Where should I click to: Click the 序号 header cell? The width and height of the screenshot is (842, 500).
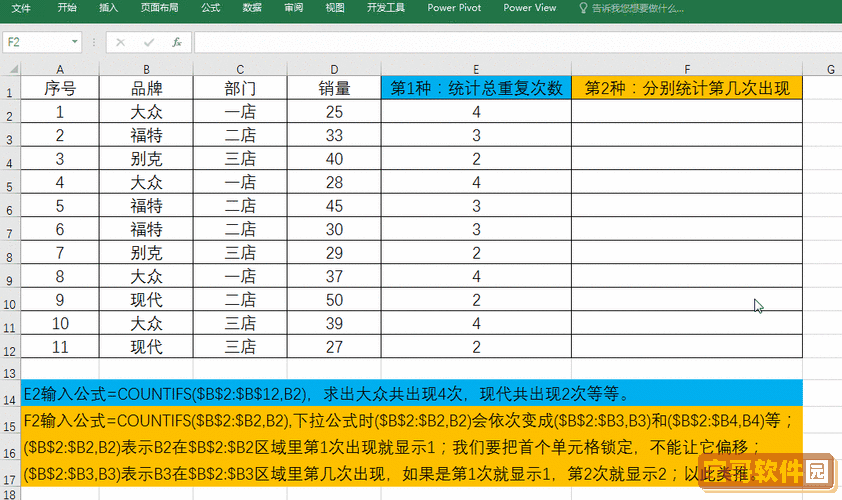click(x=60, y=88)
